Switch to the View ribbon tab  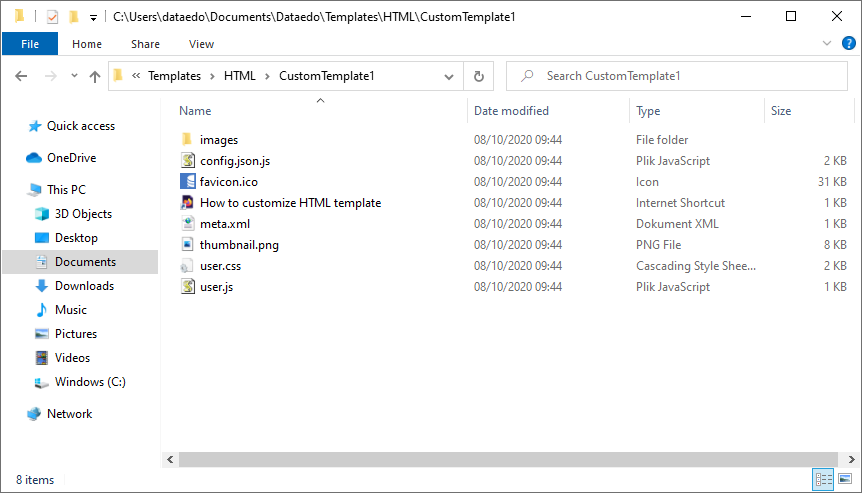(201, 44)
